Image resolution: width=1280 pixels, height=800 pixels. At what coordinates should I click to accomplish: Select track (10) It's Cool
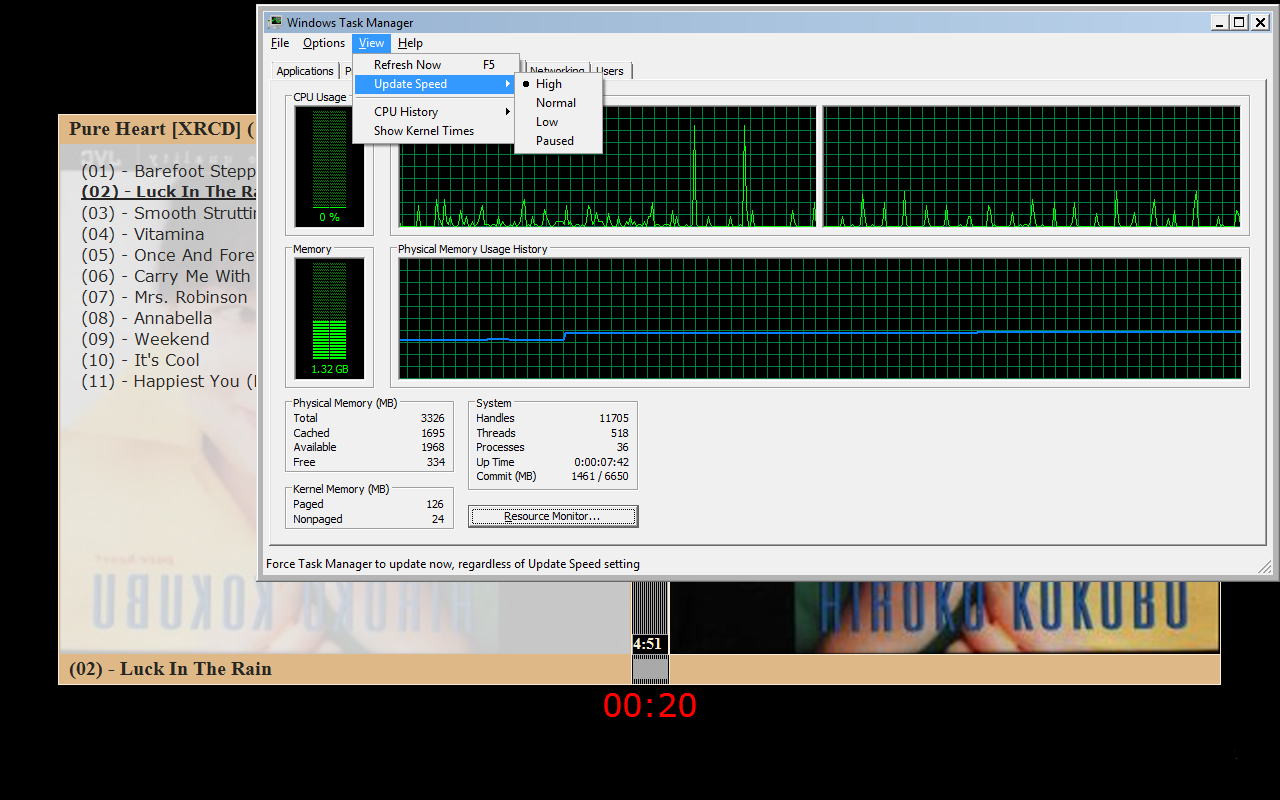[141, 360]
